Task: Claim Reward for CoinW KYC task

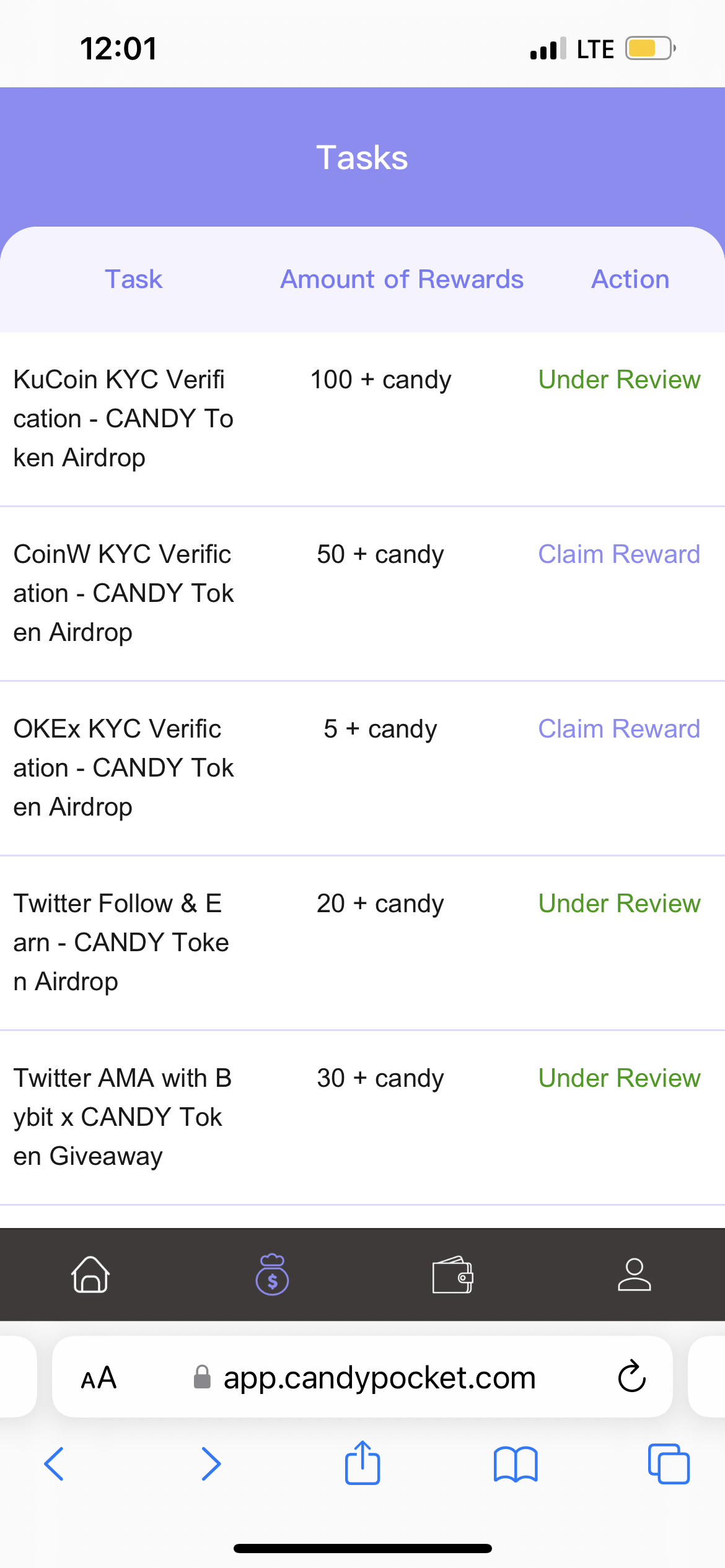Action: pos(619,554)
